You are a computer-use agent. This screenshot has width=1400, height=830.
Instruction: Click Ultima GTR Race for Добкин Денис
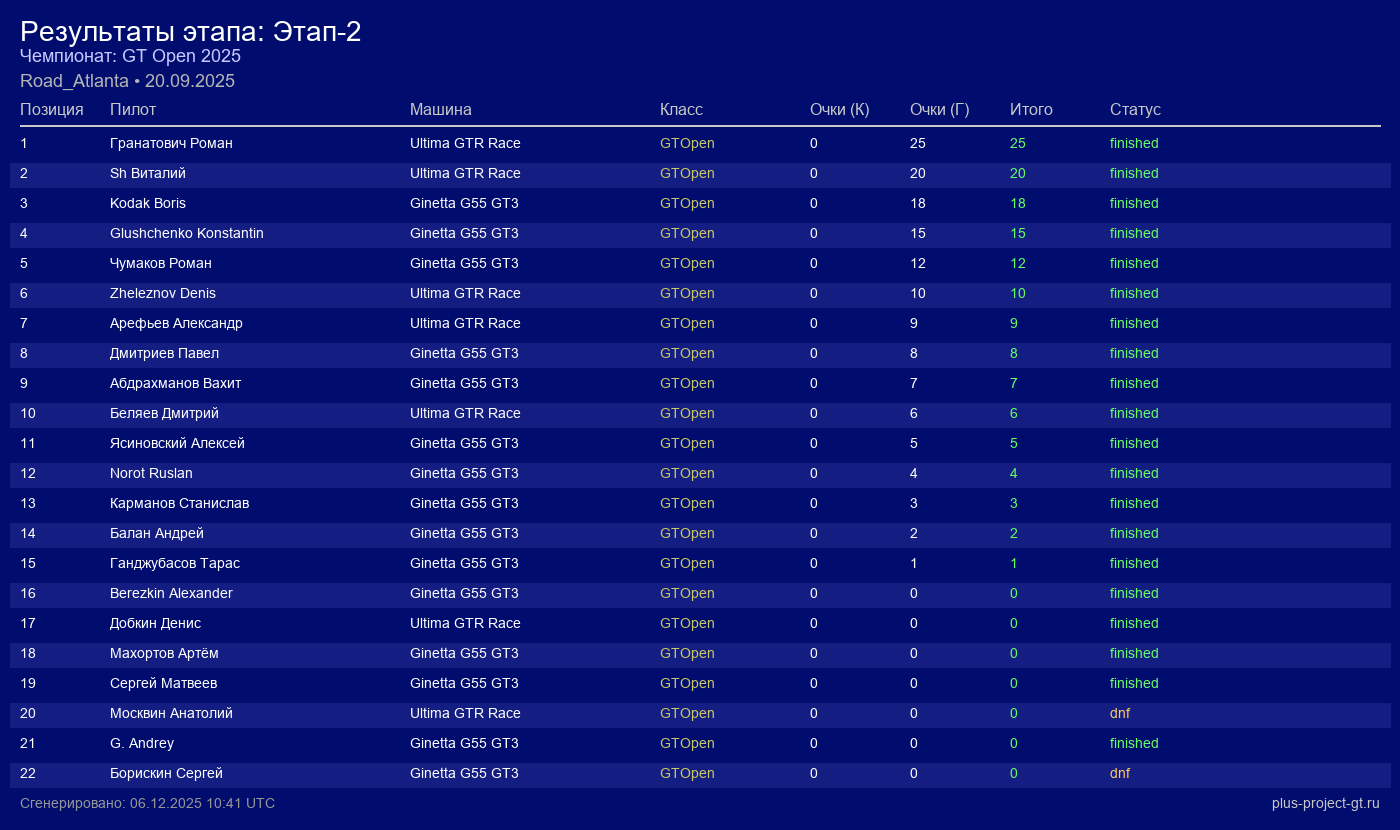click(465, 623)
